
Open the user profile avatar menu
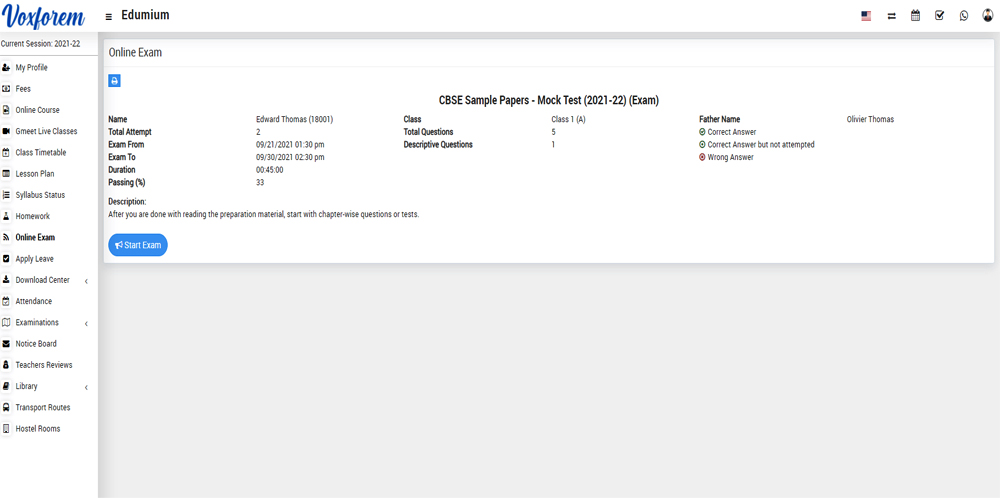988,16
